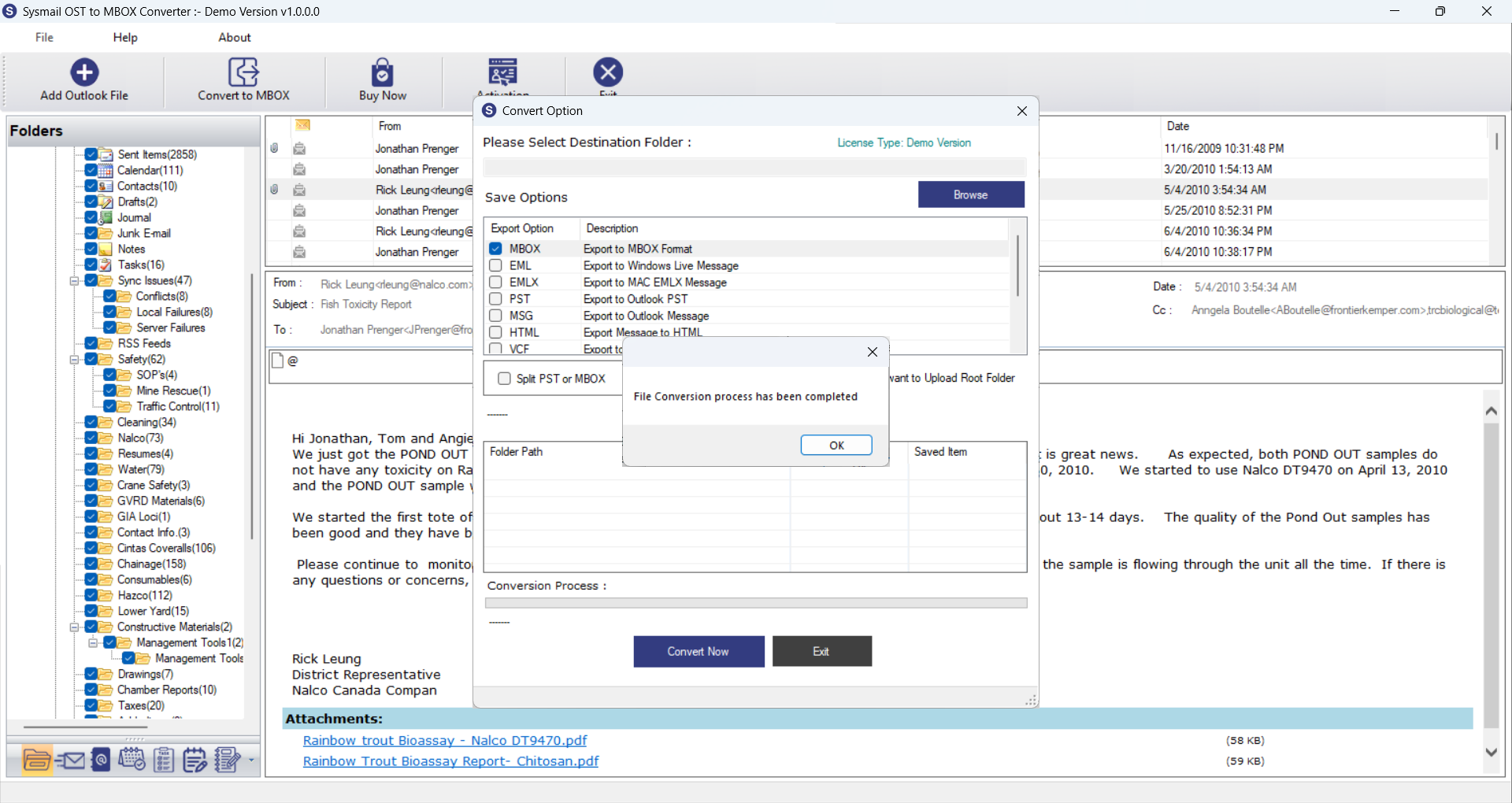1512x803 pixels.
Task: Select the Water(79) folder
Action: 141,469
